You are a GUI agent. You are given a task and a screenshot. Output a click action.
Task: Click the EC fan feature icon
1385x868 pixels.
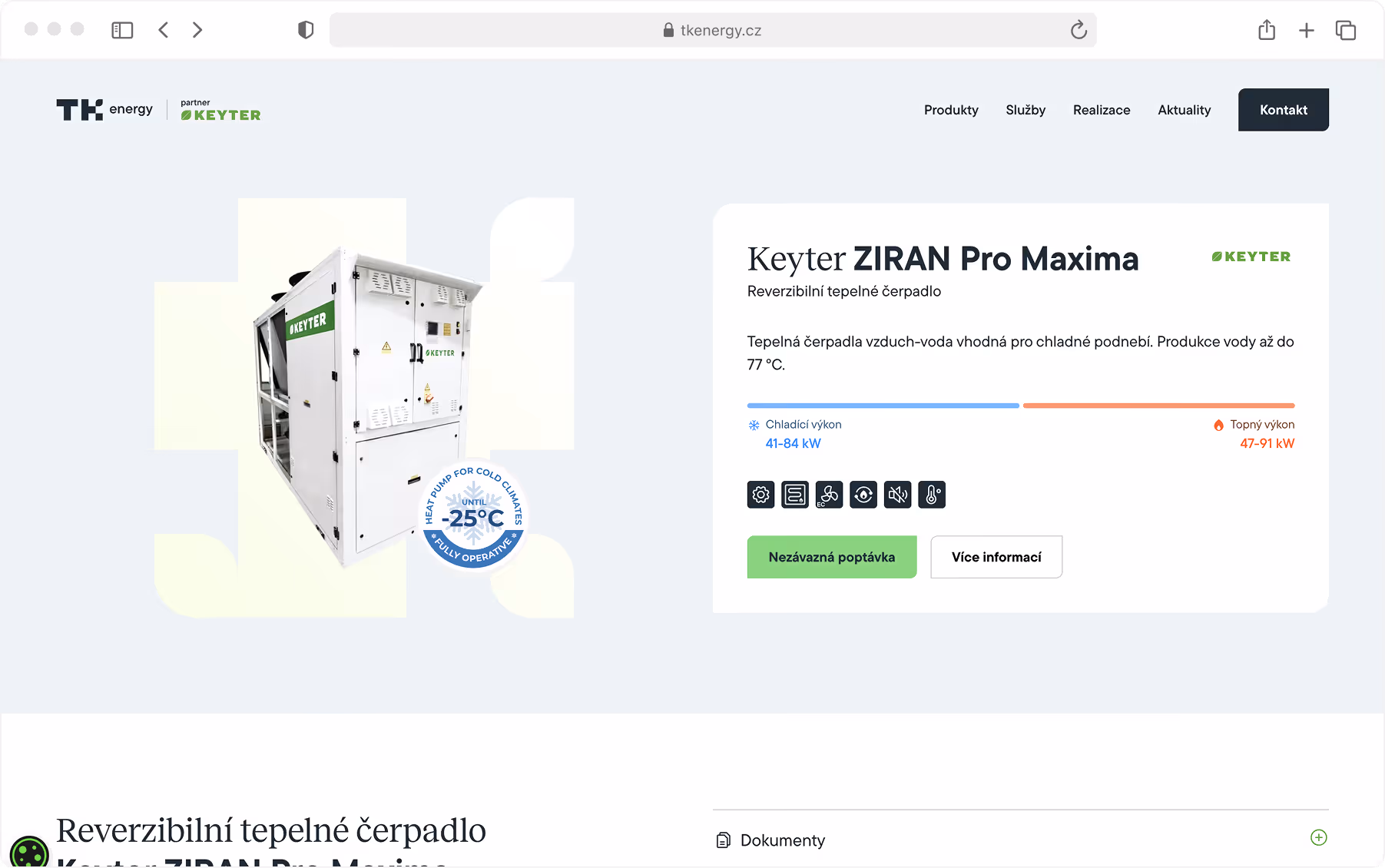coord(829,495)
